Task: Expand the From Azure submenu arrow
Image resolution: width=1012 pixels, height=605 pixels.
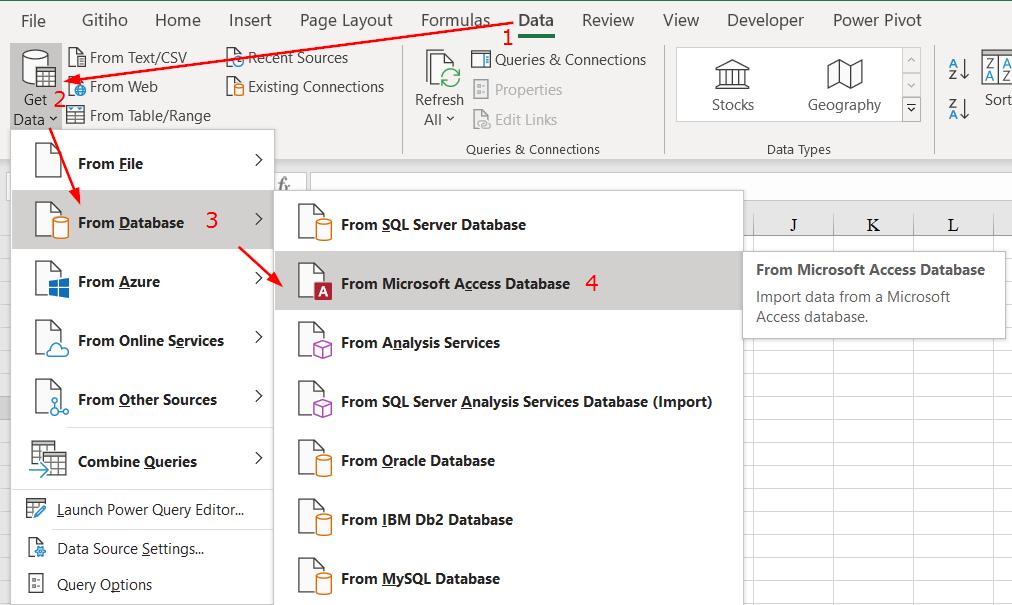Action: coord(259,279)
